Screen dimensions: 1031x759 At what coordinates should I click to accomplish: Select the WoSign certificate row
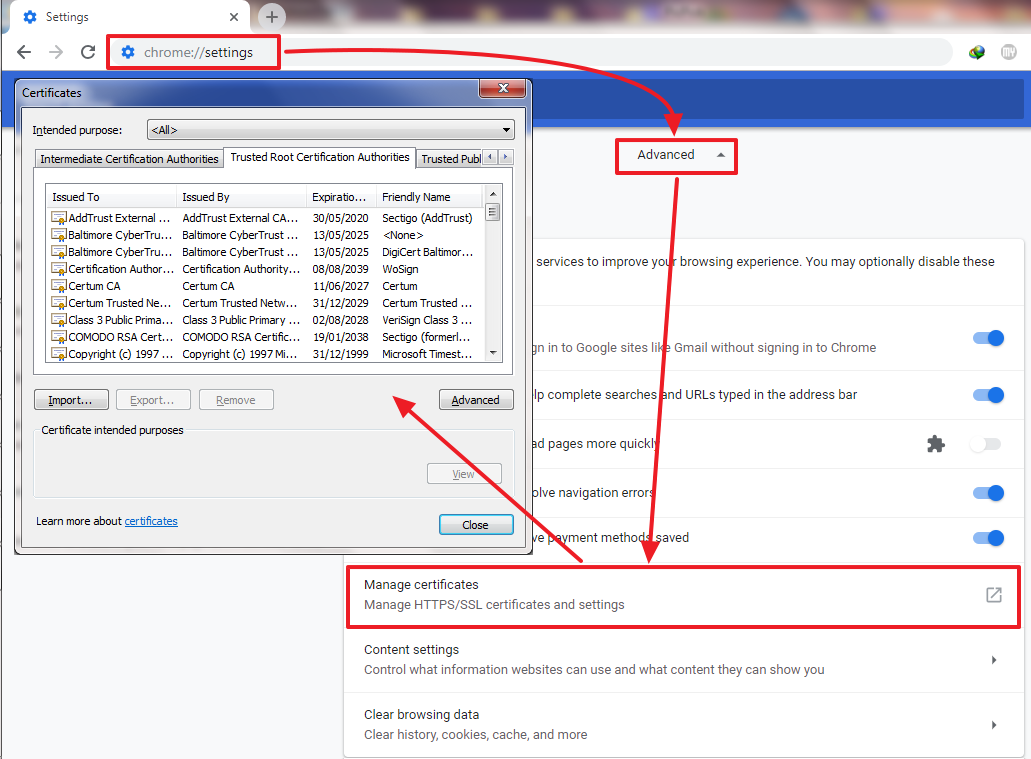[x=264, y=269]
